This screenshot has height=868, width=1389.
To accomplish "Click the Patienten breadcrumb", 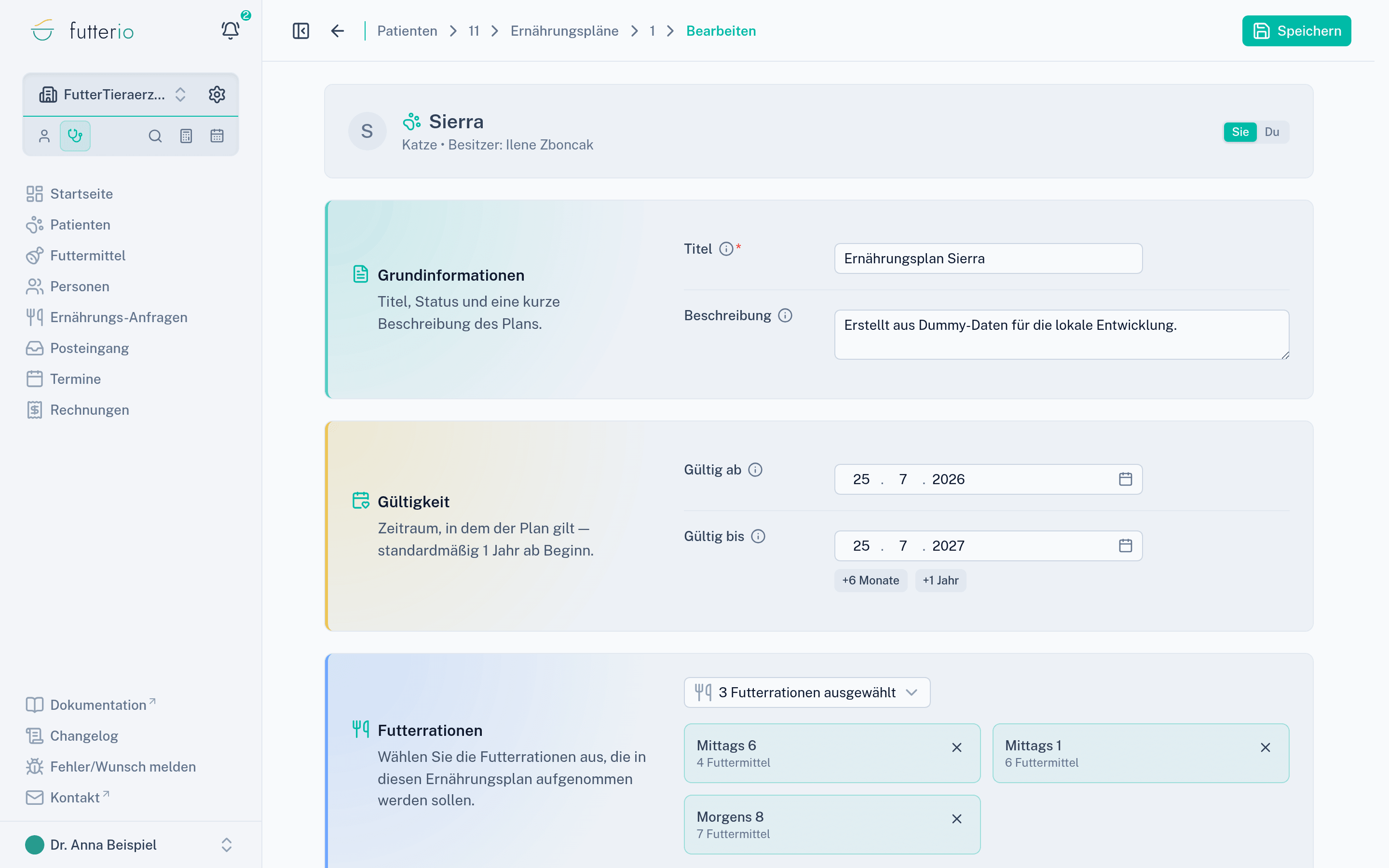I will click(x=407, y=31).
